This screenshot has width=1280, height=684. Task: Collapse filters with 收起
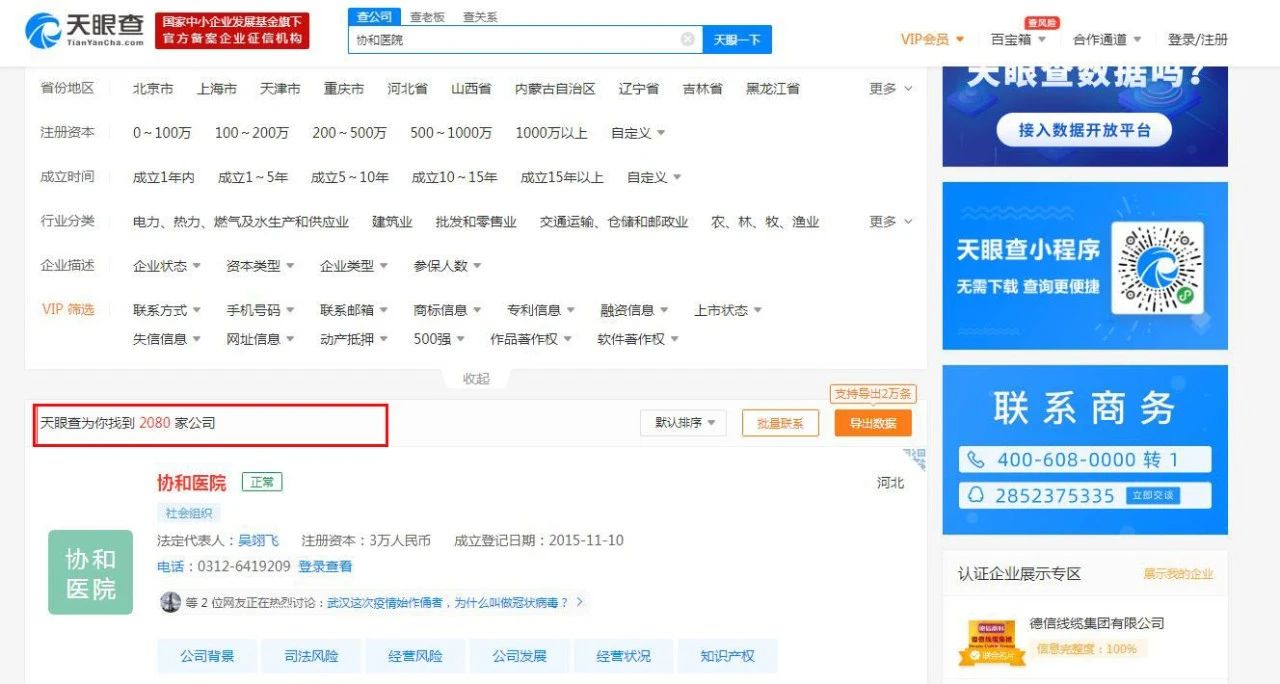pos(476,378)
